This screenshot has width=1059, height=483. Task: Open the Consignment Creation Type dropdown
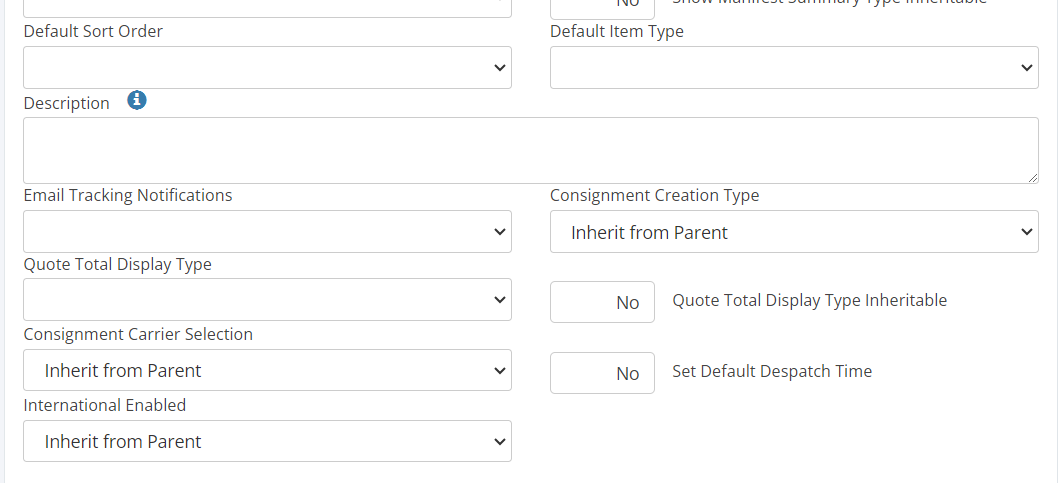point(794,232)
